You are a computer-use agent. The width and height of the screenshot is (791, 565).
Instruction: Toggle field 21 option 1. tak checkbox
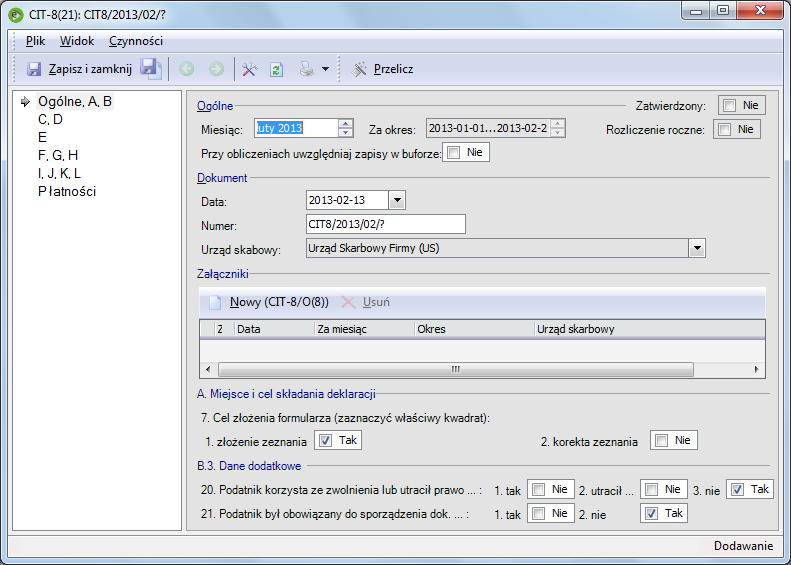pos(538,514)
